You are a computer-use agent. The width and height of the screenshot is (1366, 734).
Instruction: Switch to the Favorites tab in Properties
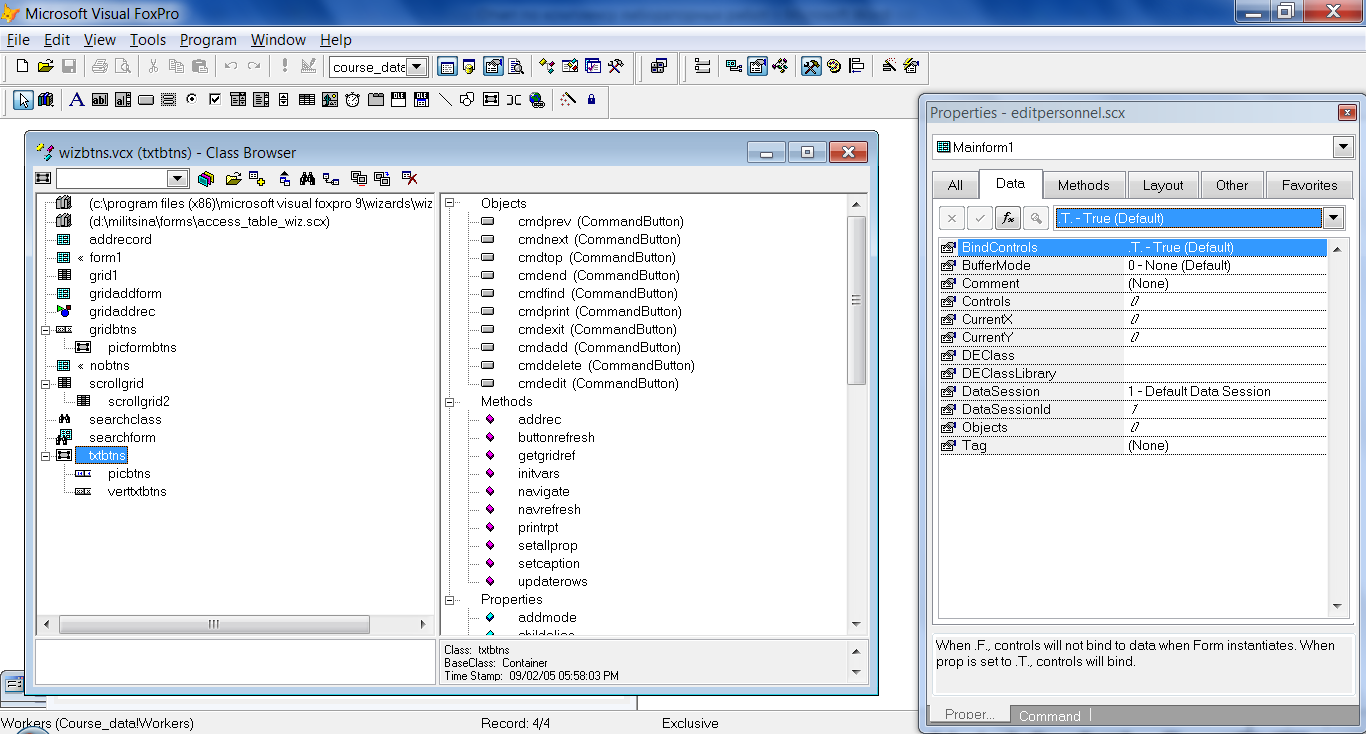[x=1309, y=185]
